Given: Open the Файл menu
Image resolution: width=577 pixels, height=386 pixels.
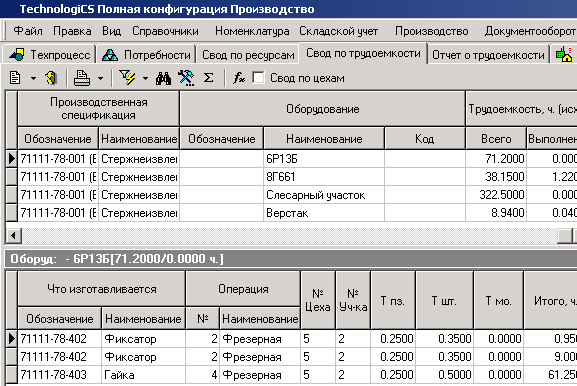Looking at the screenshot, I should coord(28,31).
